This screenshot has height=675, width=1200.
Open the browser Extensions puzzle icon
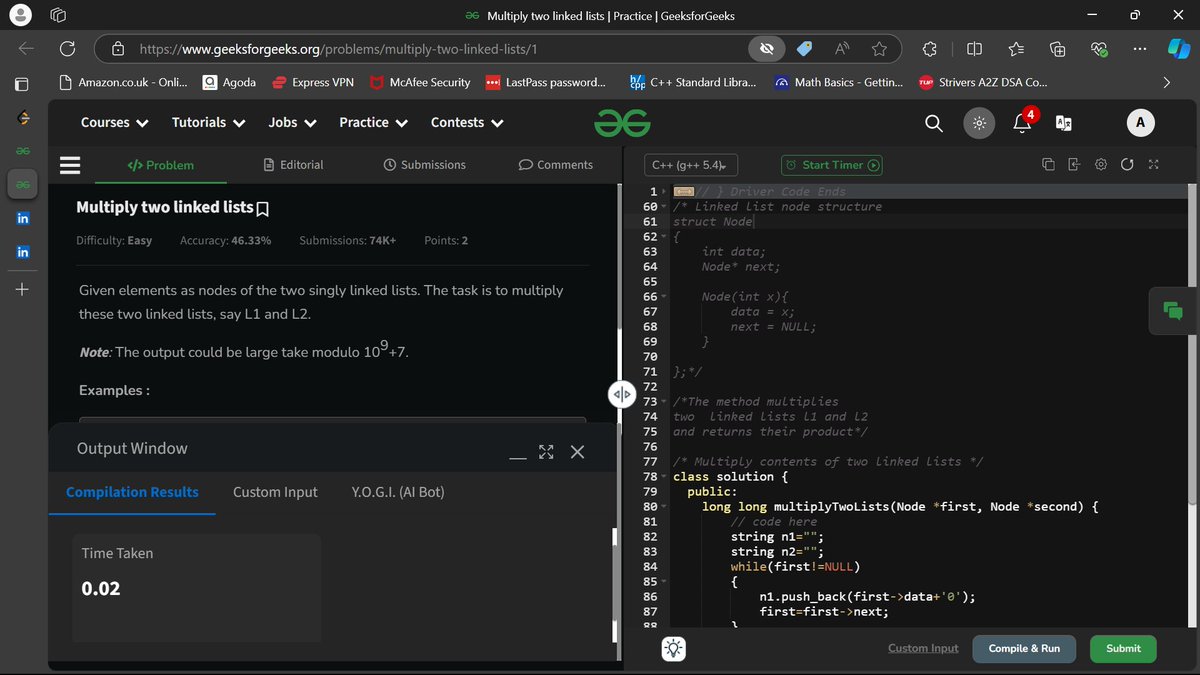[x=929, y=48]
